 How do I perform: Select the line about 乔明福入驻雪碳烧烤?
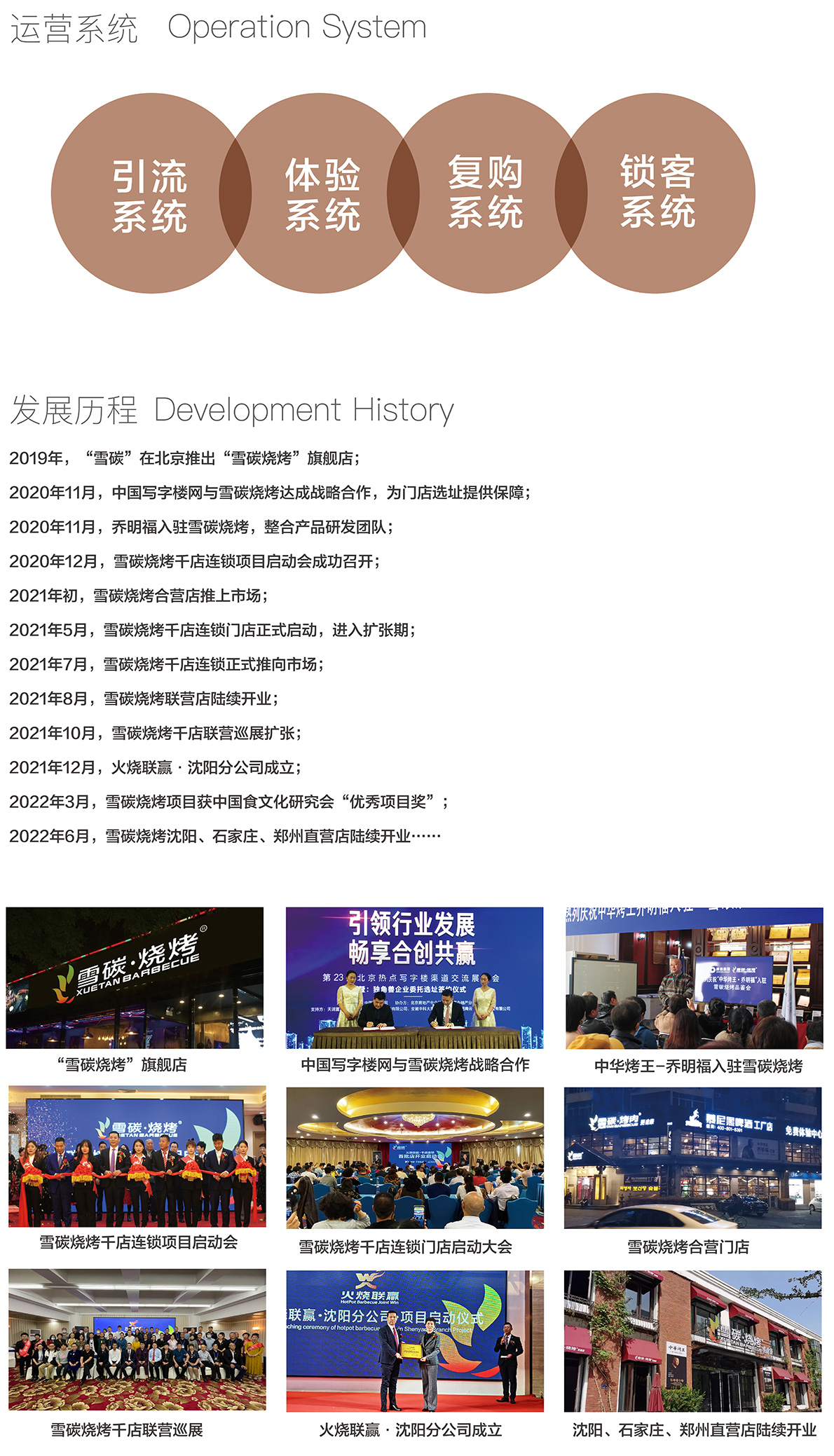click(201, 527)
